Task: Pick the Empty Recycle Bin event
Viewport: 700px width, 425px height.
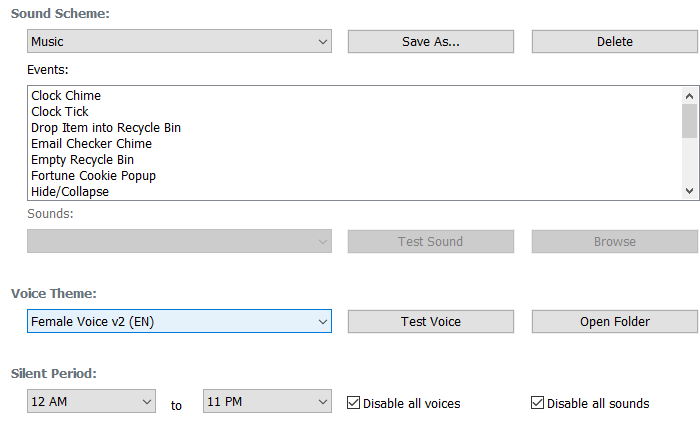Action: 82,160
